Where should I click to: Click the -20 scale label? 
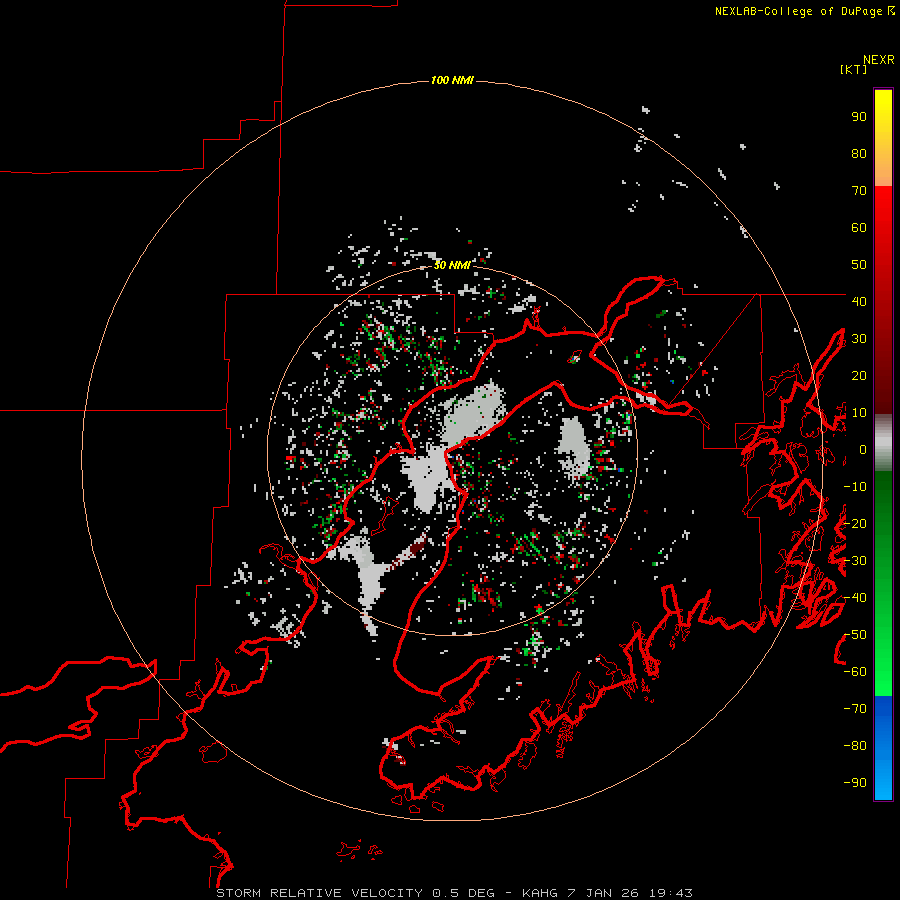click(855, 523)
